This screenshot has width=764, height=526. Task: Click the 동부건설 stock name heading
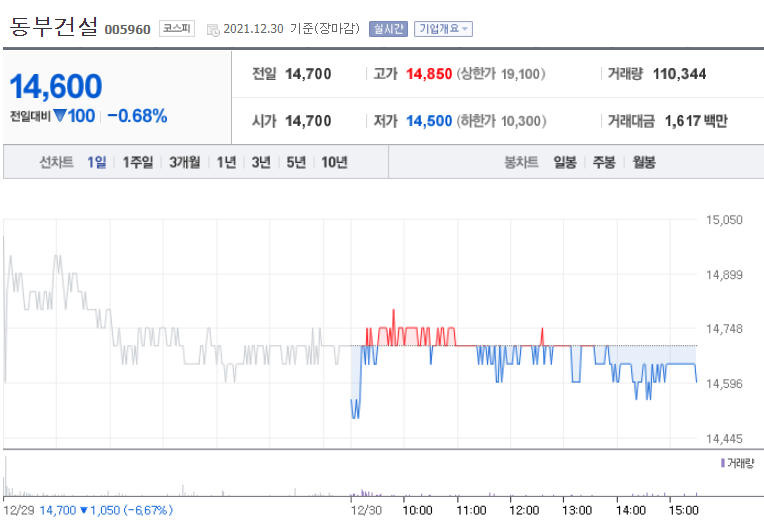[54, 26]
